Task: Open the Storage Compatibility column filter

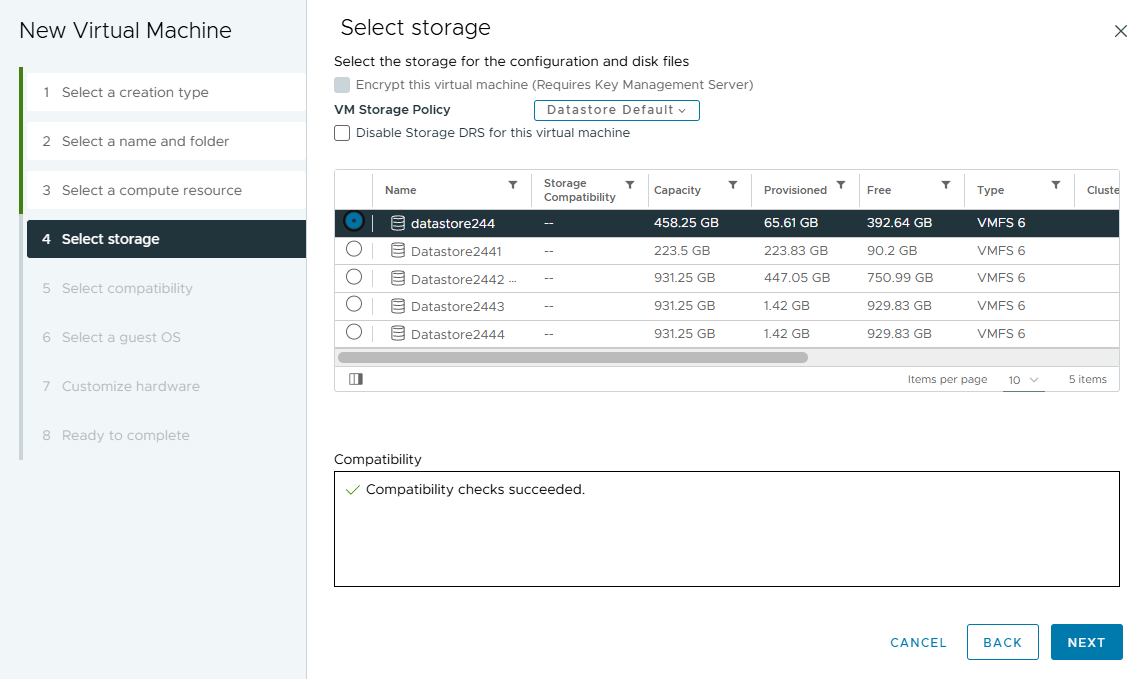Action: click(x=630, y=185)
